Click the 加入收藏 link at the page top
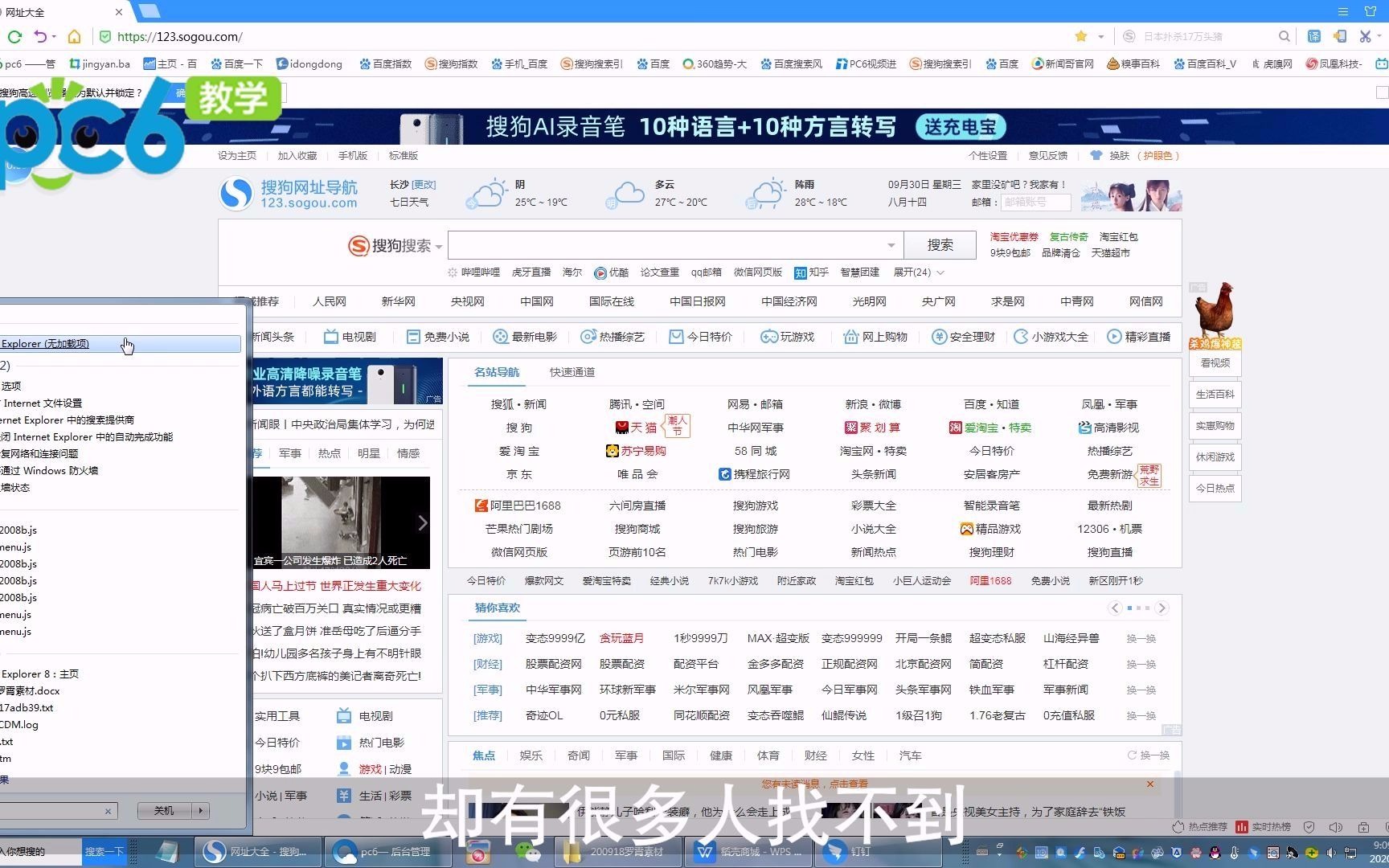Screen dimensions: 1389x868 [297, 155]
